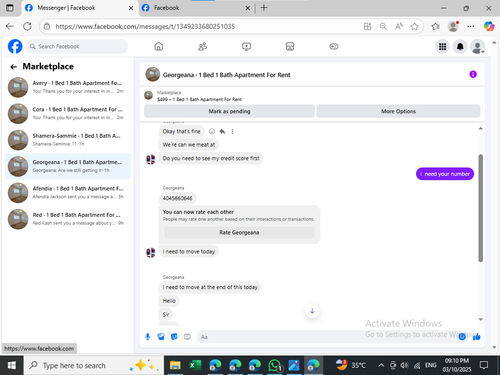
Task: Click the voice clip microphone icon
Action: click(x=148, y=337)
